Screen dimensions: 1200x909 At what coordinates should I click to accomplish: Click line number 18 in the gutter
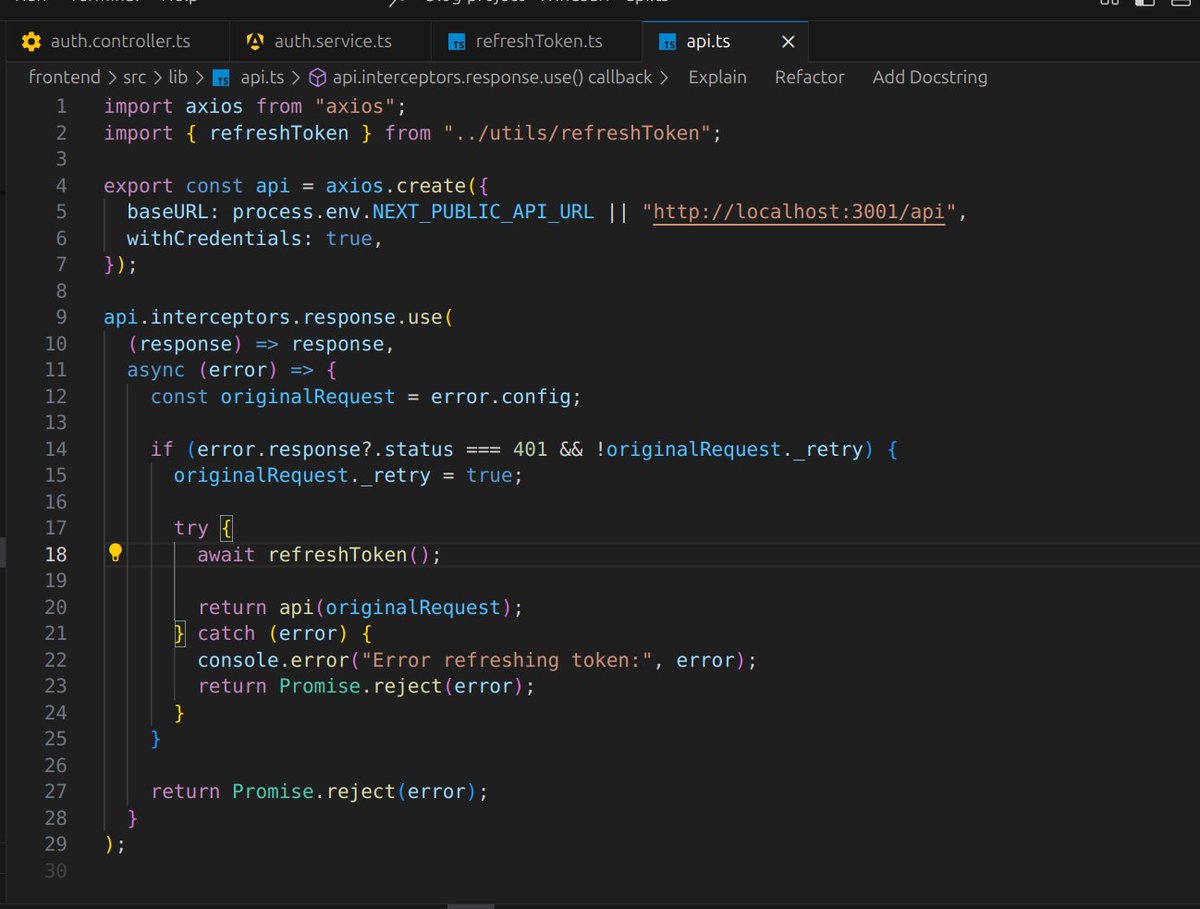coord(56,554)
